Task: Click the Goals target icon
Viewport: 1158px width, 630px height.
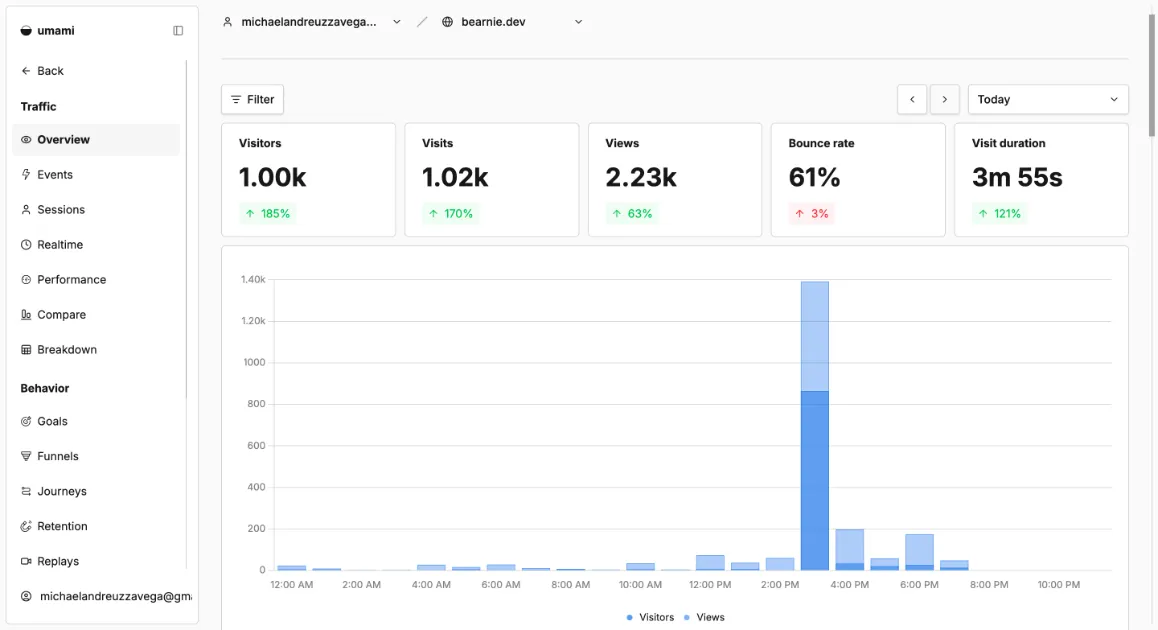Action: point(26,422)
